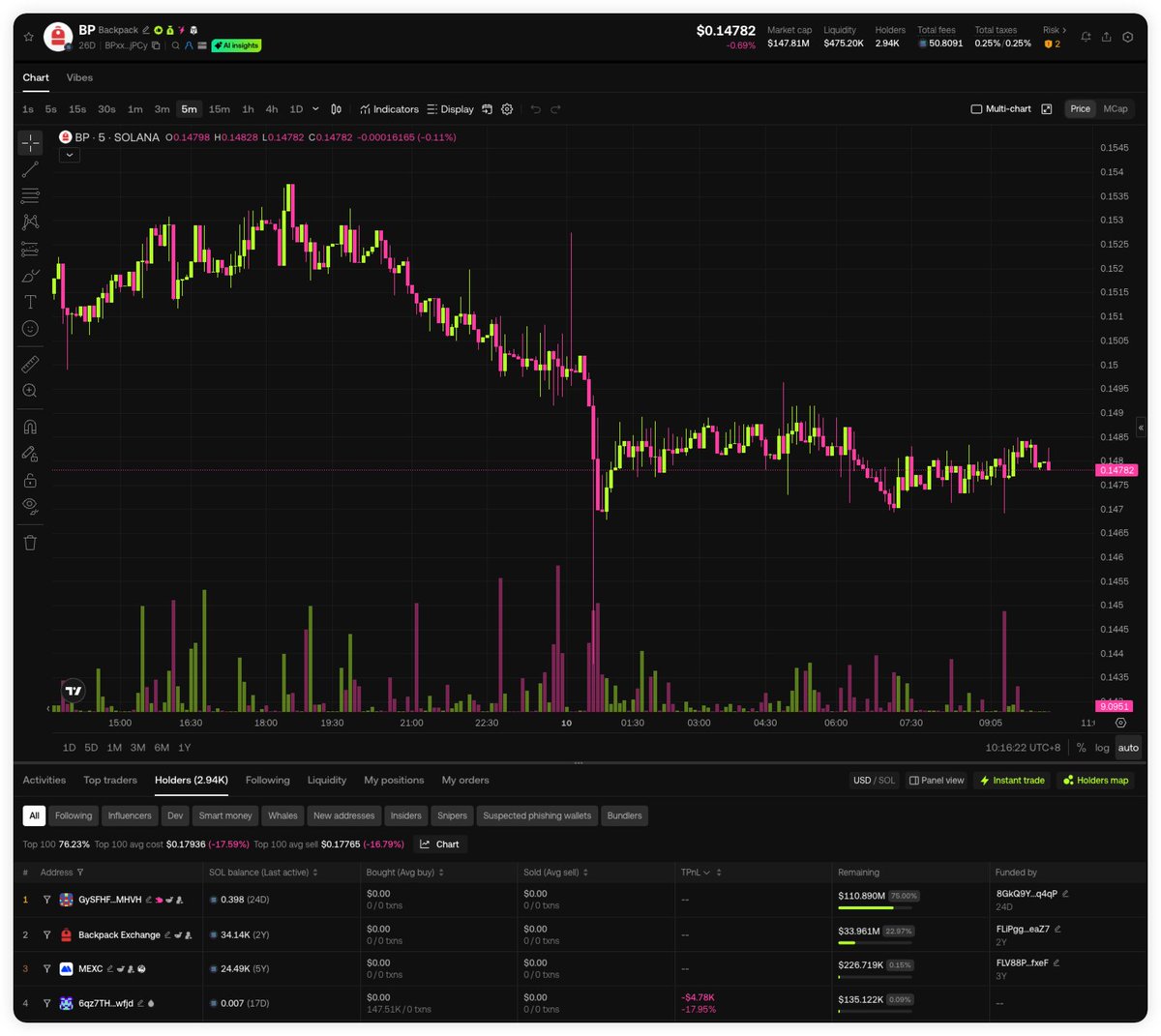Select the 15m timeframe
Viewport: 1161px width, 1036px height.
pos(220,109)
